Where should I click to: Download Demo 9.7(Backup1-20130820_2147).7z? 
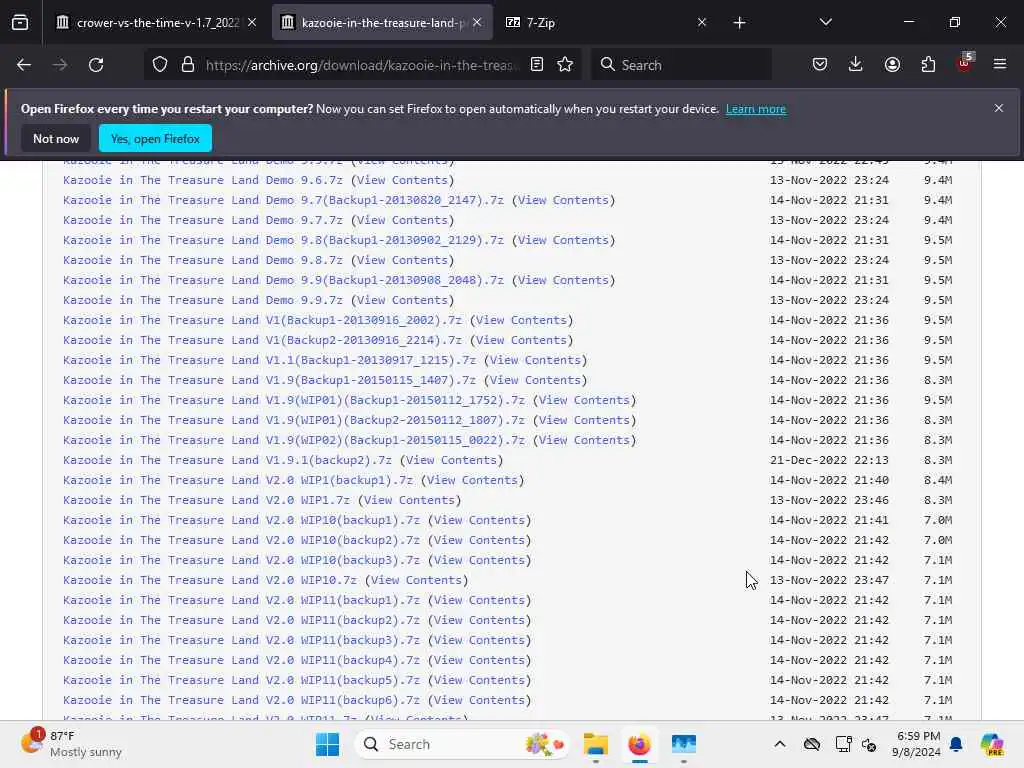tap(283, 200)
